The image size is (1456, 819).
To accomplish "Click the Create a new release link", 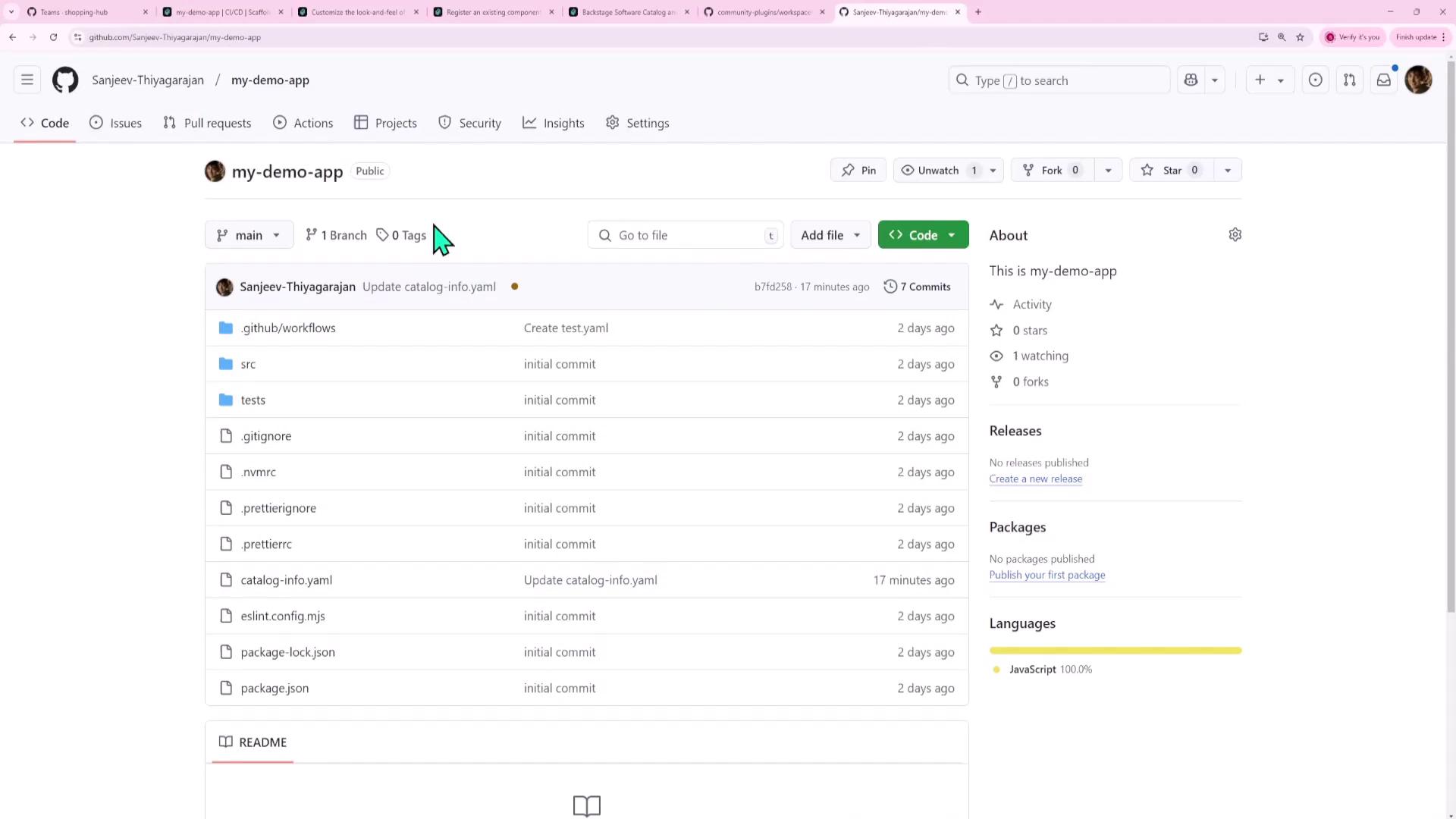I will (x=1035, y=479).
